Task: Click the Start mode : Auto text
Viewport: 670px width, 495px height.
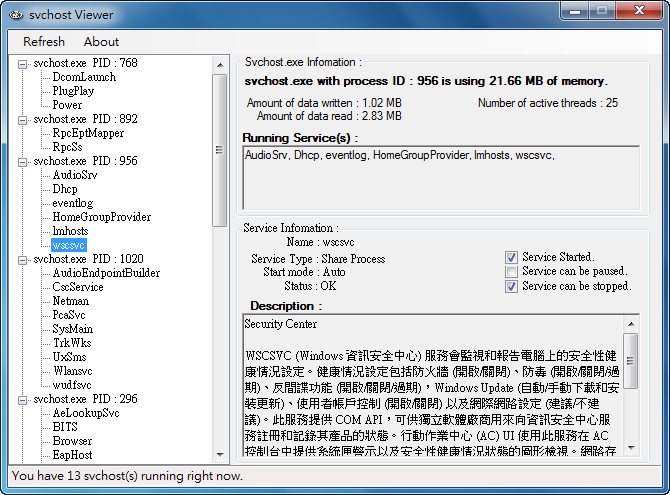Action: (x=304, y=272)
